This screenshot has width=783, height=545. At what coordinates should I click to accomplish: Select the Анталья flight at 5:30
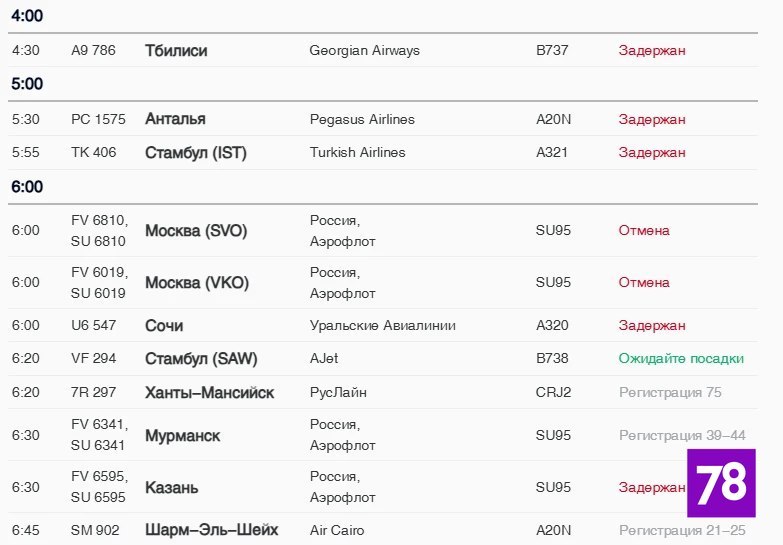[x=175, y=119]
